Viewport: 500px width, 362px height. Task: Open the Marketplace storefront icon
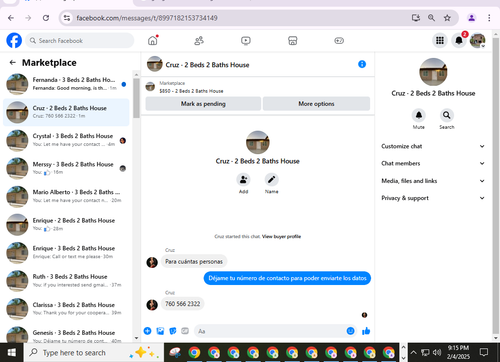(292, 41)
